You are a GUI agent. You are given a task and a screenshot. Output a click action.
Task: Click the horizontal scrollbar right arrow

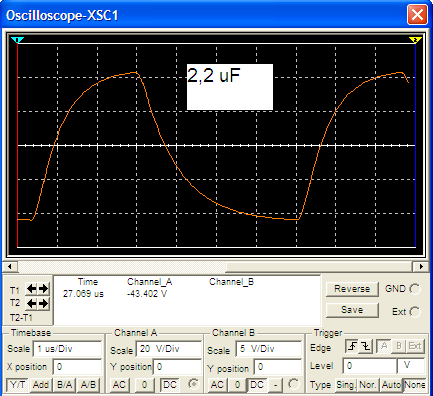[421, 266]
